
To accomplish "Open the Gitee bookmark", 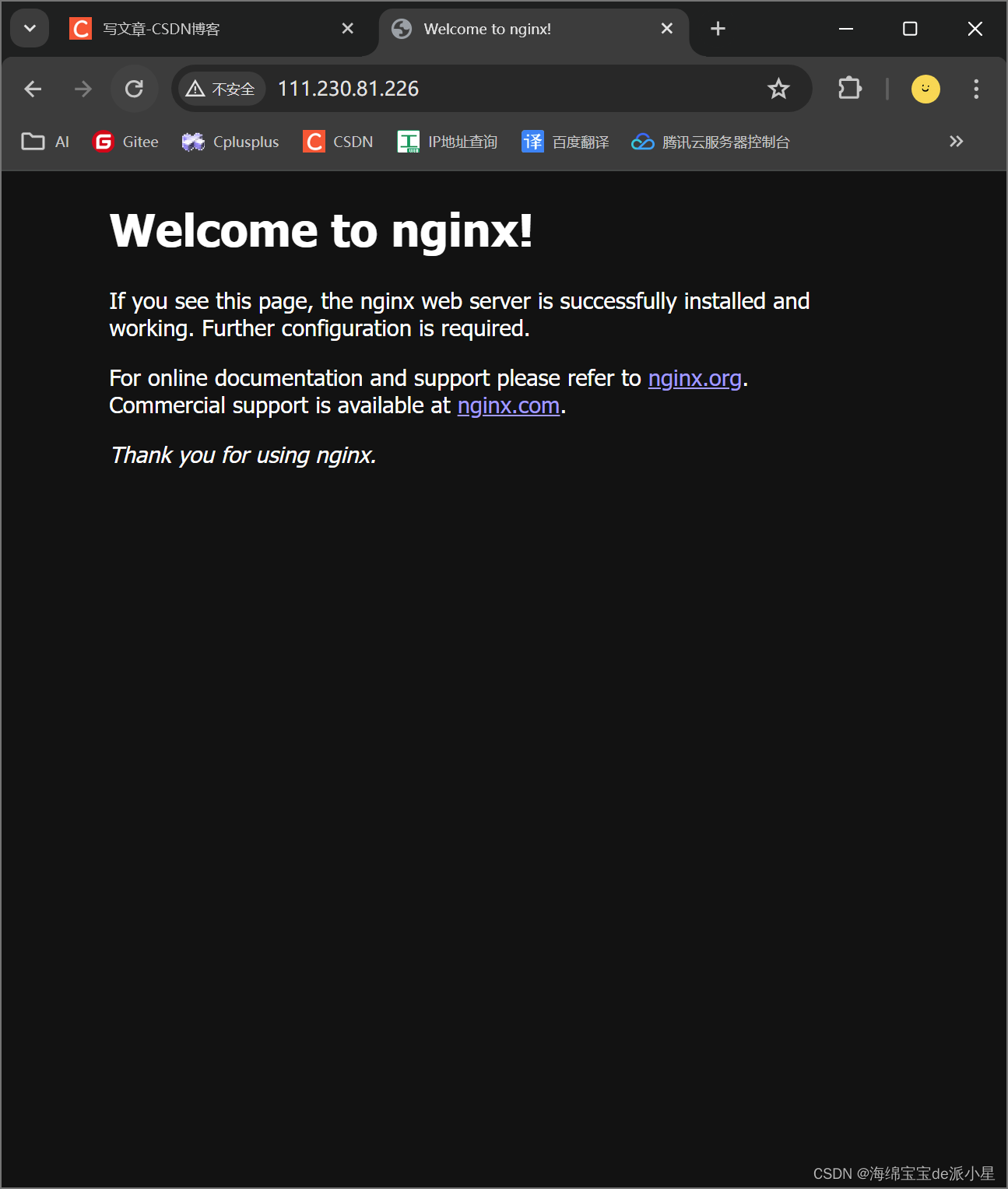I will click(125, 142).
